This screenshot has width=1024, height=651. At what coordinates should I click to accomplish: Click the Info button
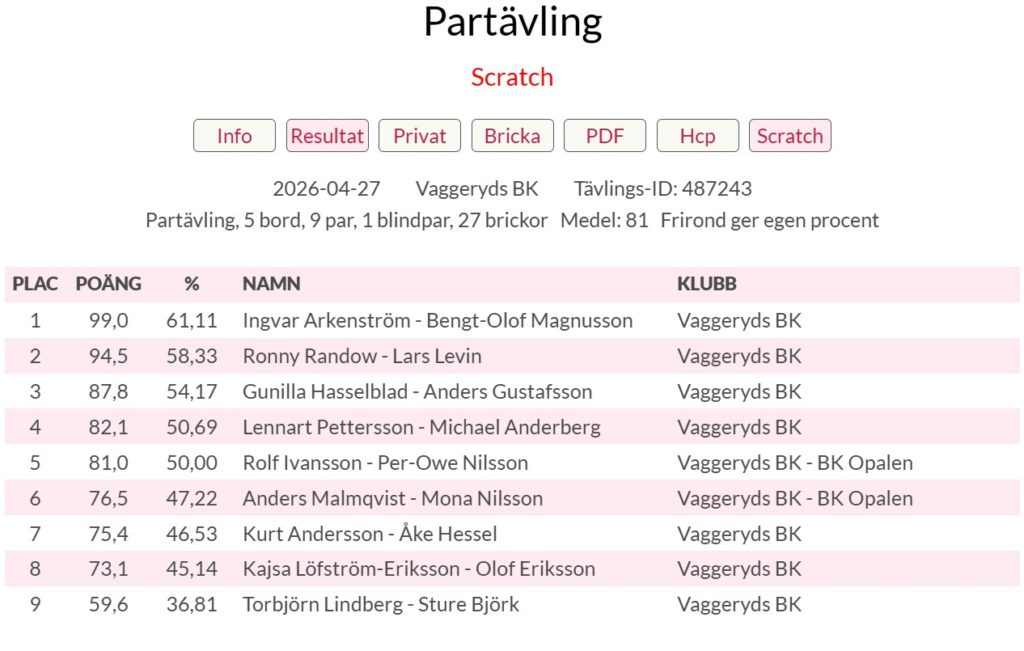[x=234, y=136]
